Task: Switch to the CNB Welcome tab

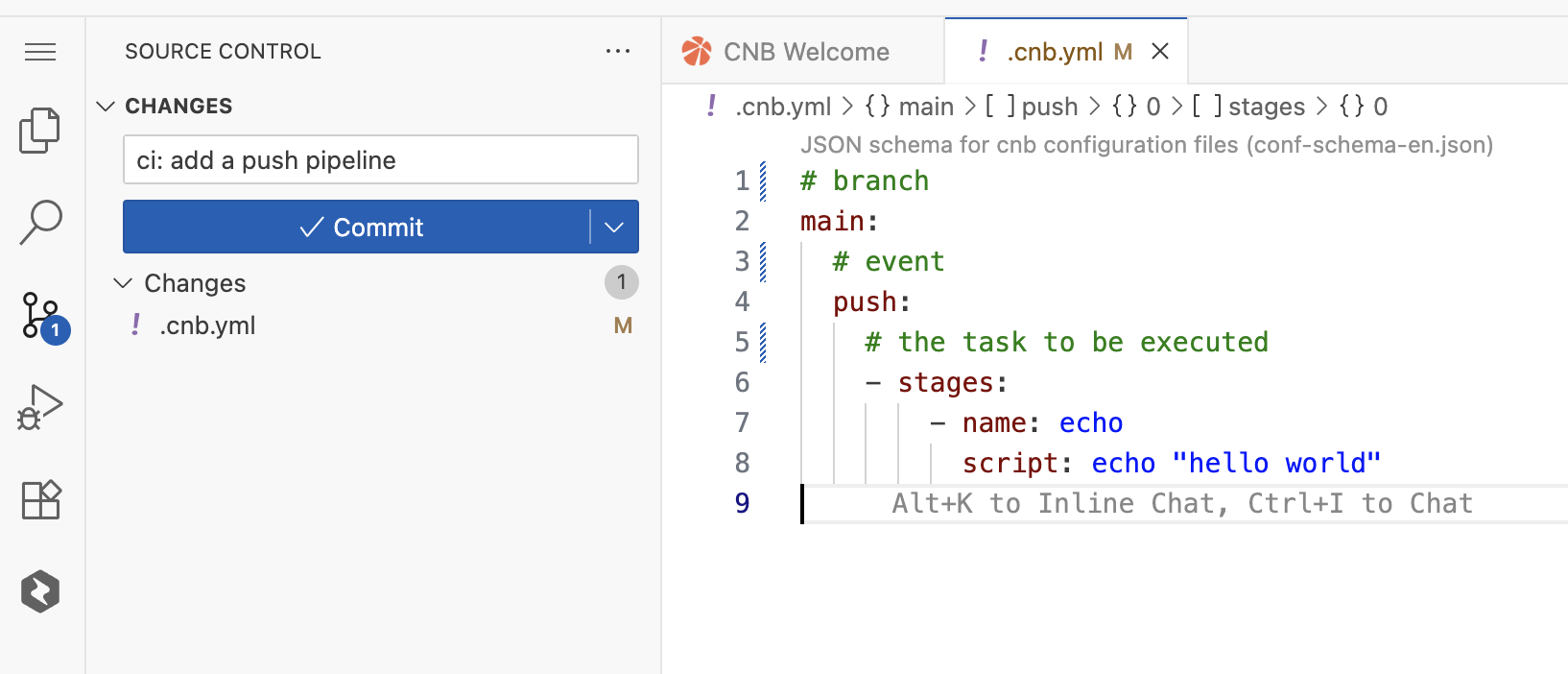Action: pyautogui.click(x=787, y=52)
